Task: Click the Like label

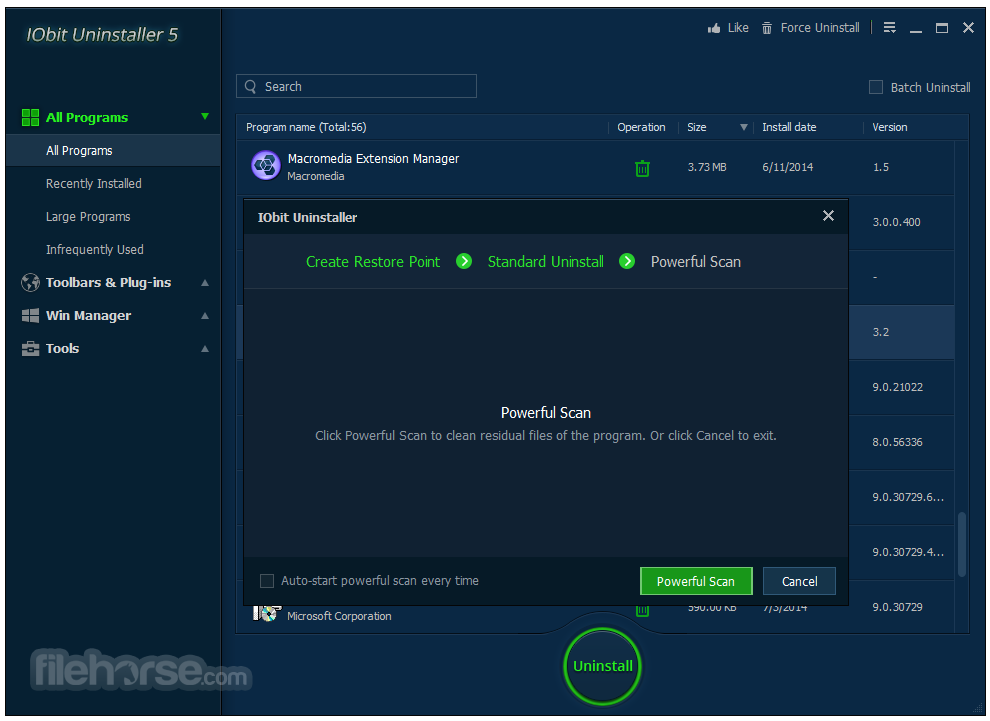Action: [738, 28]
